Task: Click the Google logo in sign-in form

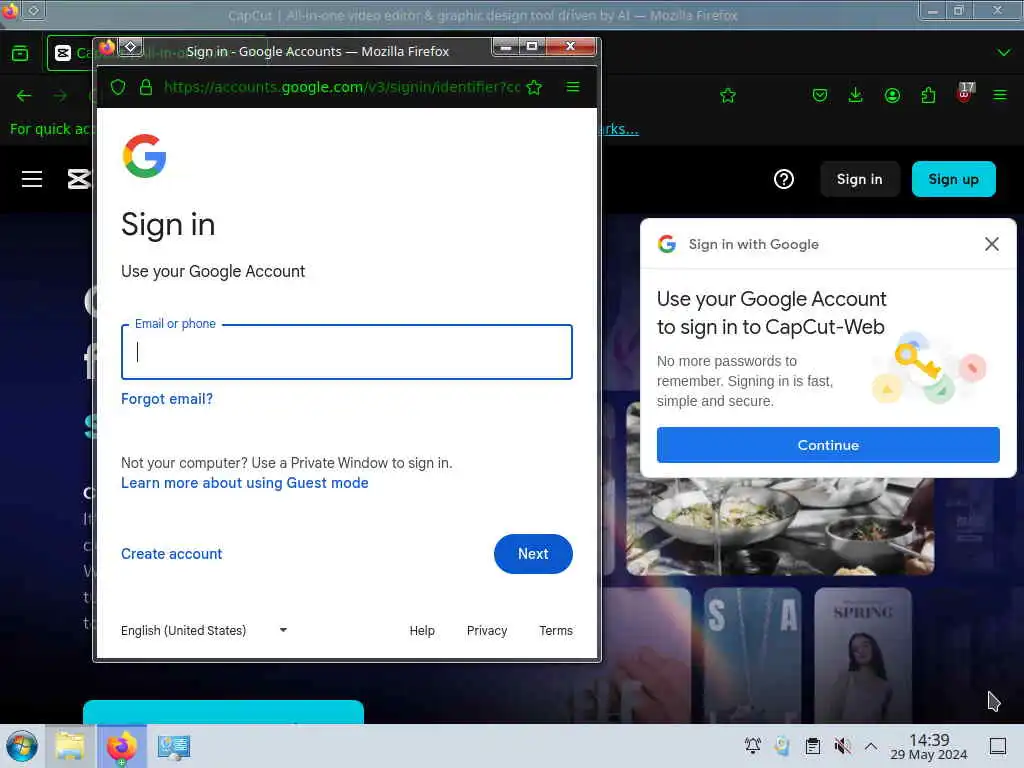Action: tap(144, 156)
